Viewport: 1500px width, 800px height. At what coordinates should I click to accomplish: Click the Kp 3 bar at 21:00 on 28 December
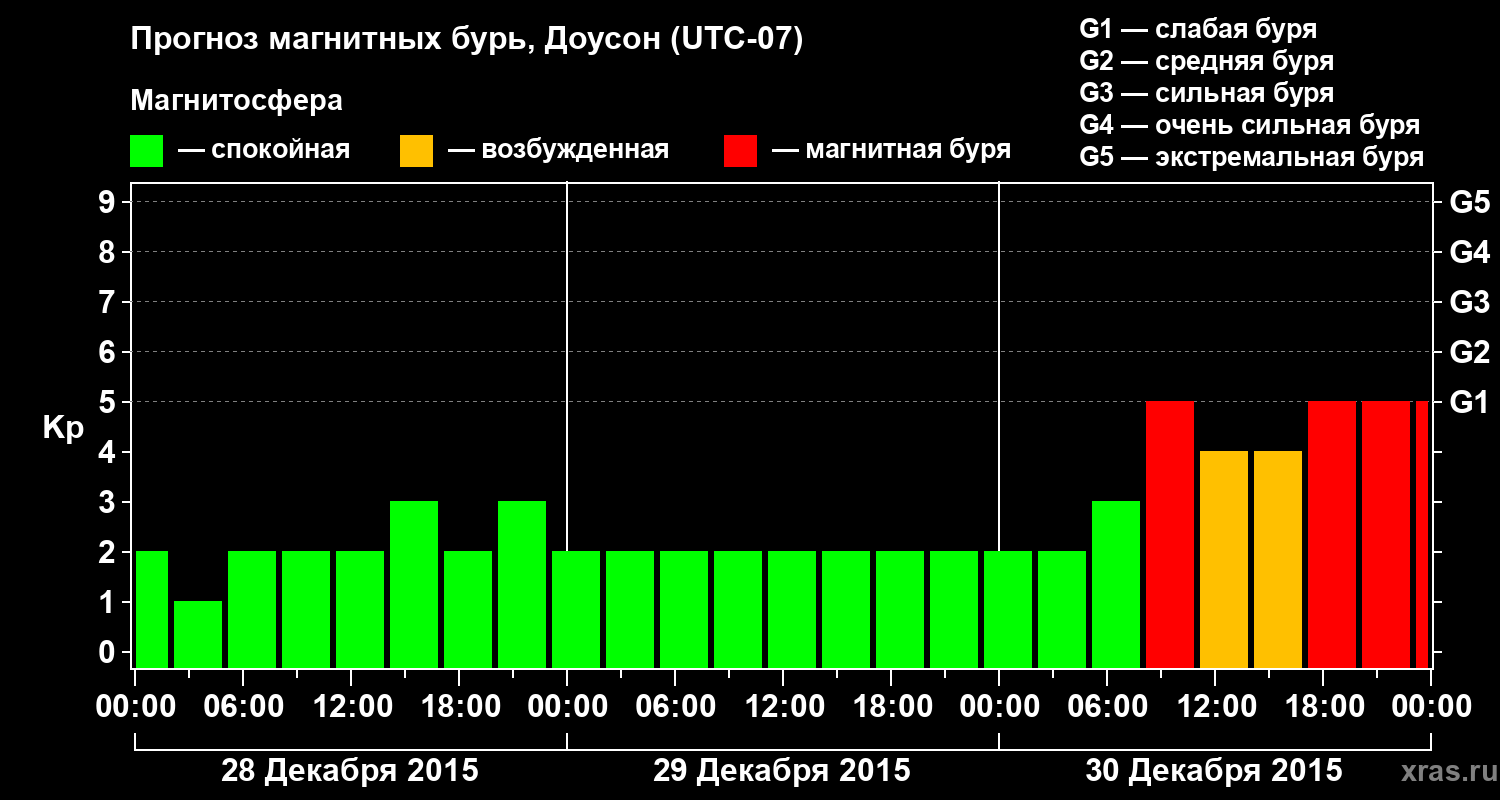point(522,584)
